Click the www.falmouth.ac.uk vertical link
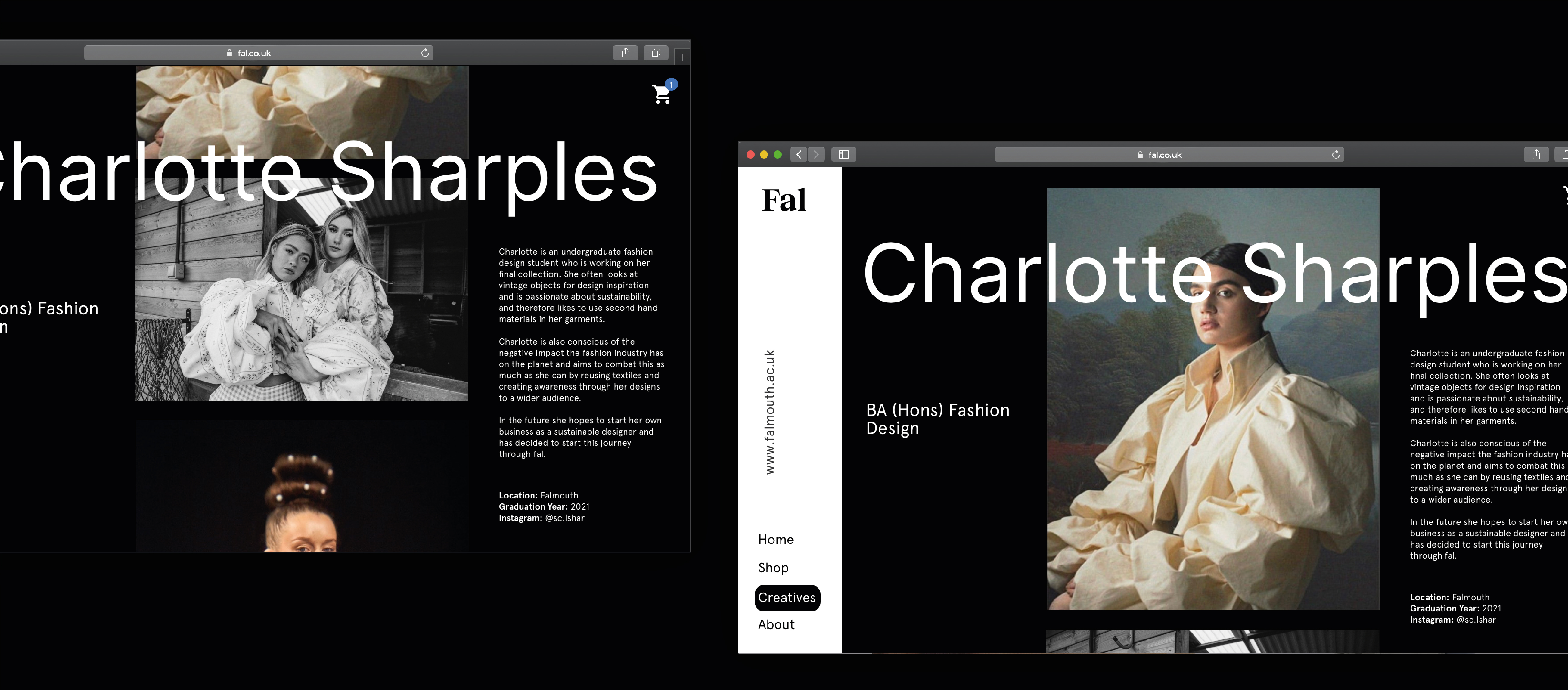This screenshot has width=1568, height=690. pyautogui.click(x=770, y=412)
